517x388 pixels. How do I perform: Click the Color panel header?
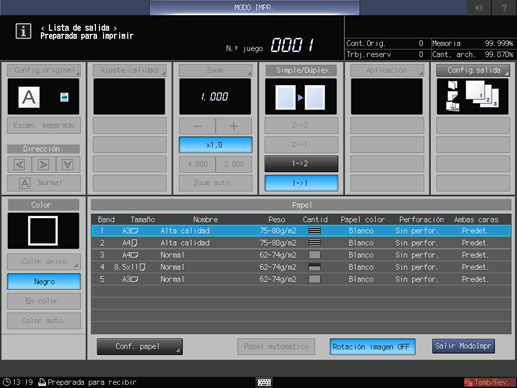click(x=44, y=205)
